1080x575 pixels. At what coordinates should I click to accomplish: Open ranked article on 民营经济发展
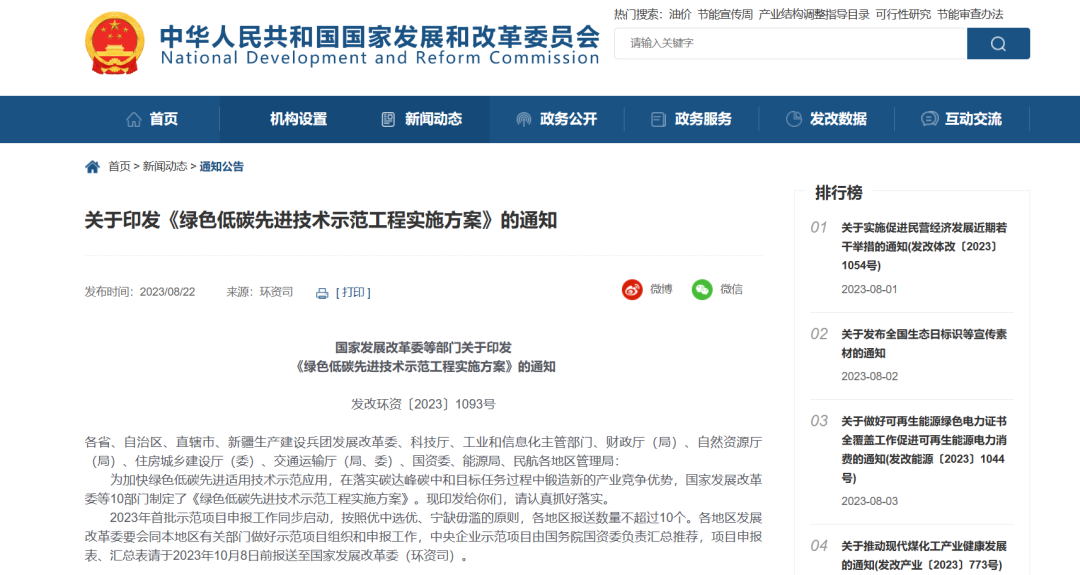923,246
